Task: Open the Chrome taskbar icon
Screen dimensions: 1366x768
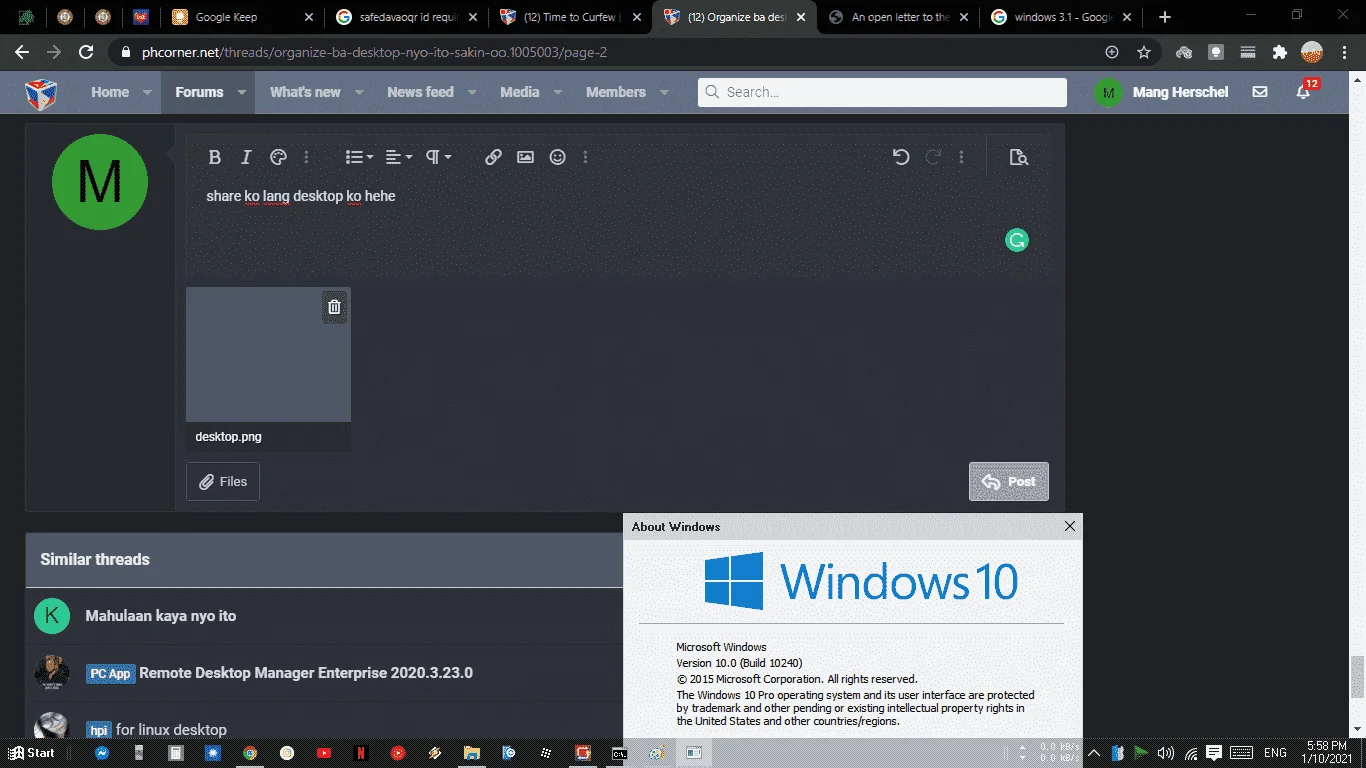Action: [x=250, y=753]
